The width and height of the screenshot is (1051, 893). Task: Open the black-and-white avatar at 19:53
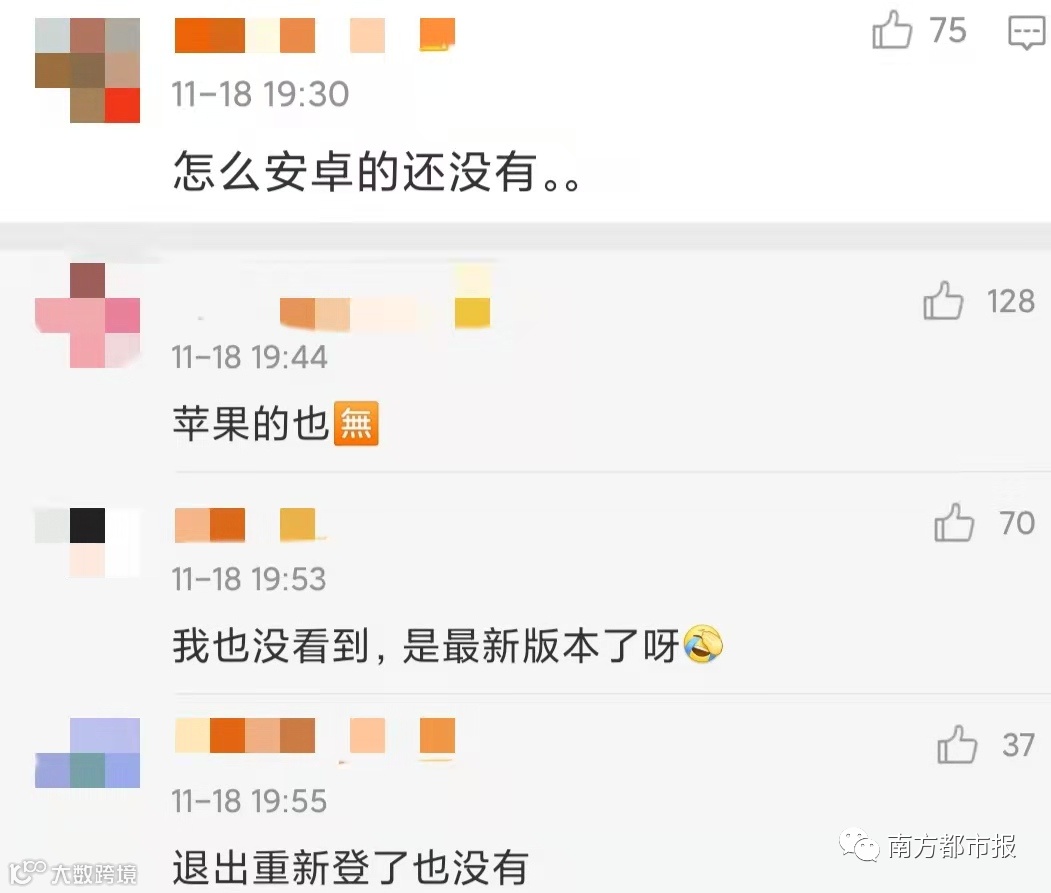pyautogui.click(x=87, y=543)
